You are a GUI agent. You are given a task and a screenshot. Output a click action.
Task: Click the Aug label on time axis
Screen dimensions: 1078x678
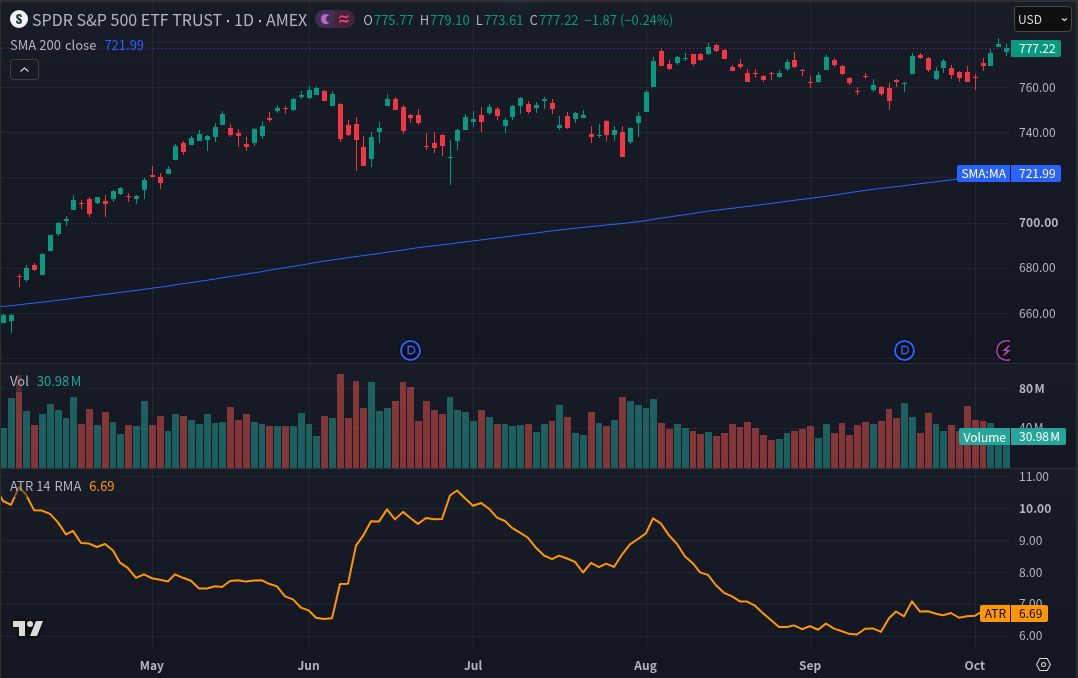point(646,666)
